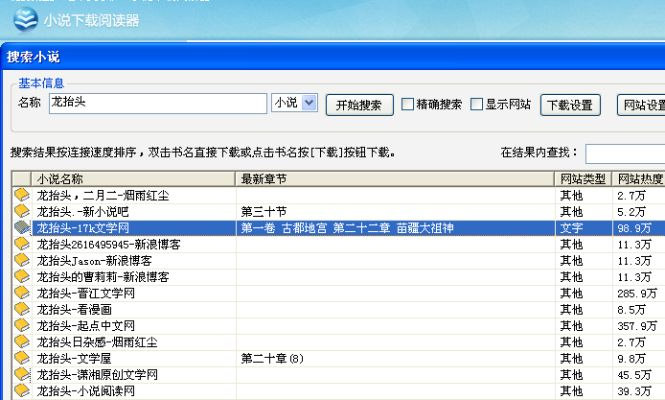
Task: Click book icon for 龙抬头日杂感-烟雨红尘 row
Action: click(22, 341)
